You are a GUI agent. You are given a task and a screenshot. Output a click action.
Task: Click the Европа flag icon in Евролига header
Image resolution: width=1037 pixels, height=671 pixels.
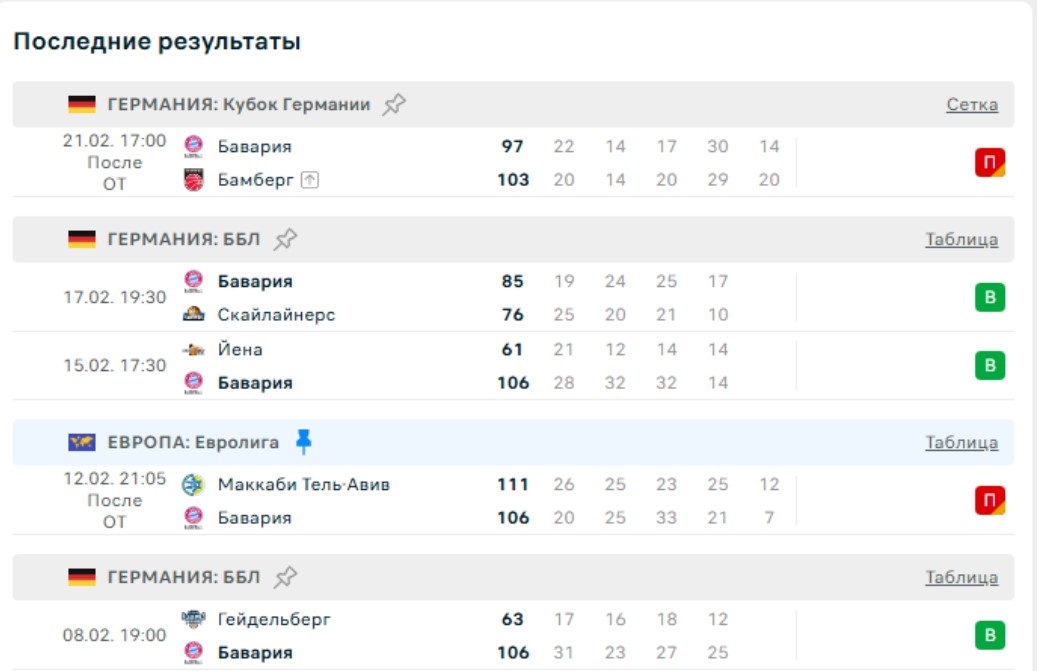point(82,442)
